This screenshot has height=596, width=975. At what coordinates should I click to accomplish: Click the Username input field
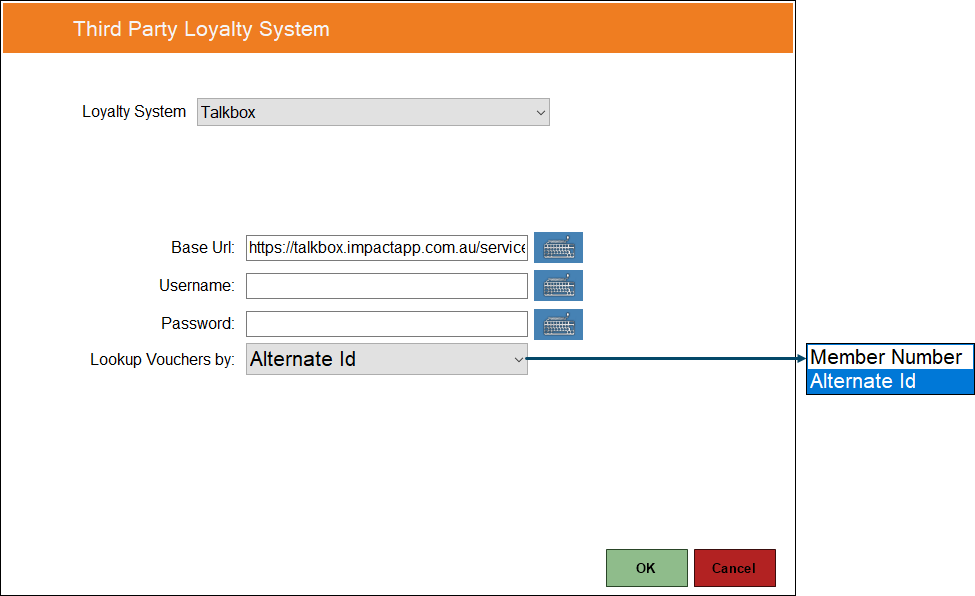pos(387,286)
